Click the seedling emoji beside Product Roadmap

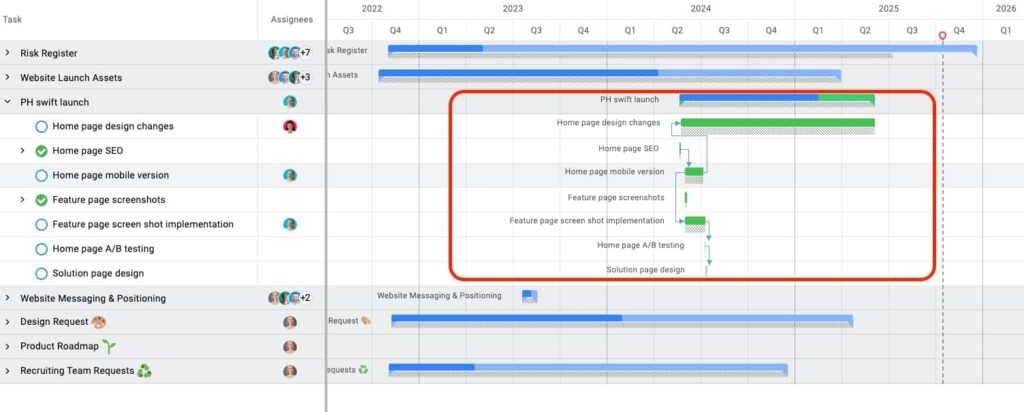[x=108, y=346]
